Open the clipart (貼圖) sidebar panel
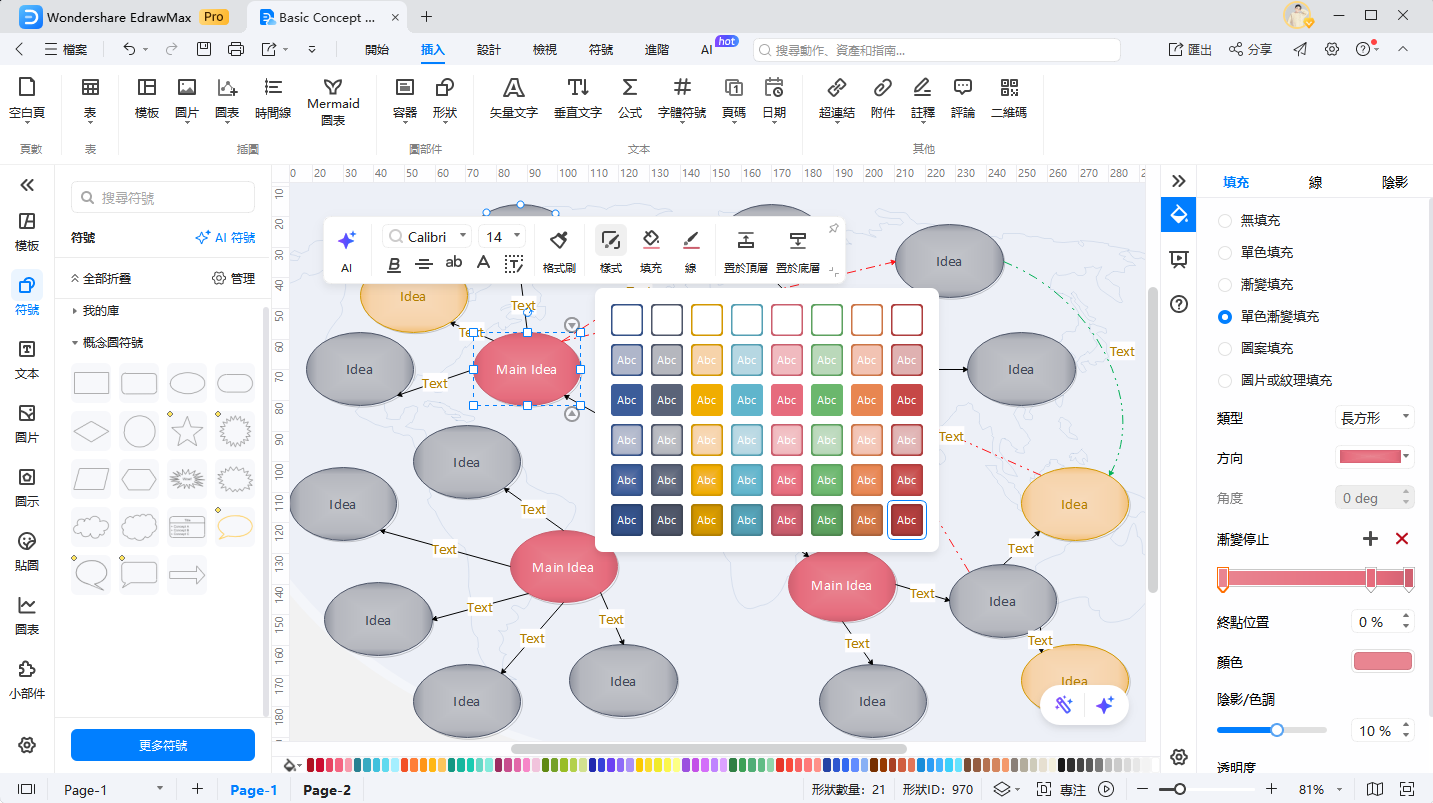This screenshot has height=803, width=1433. click(x=27, y=552)
